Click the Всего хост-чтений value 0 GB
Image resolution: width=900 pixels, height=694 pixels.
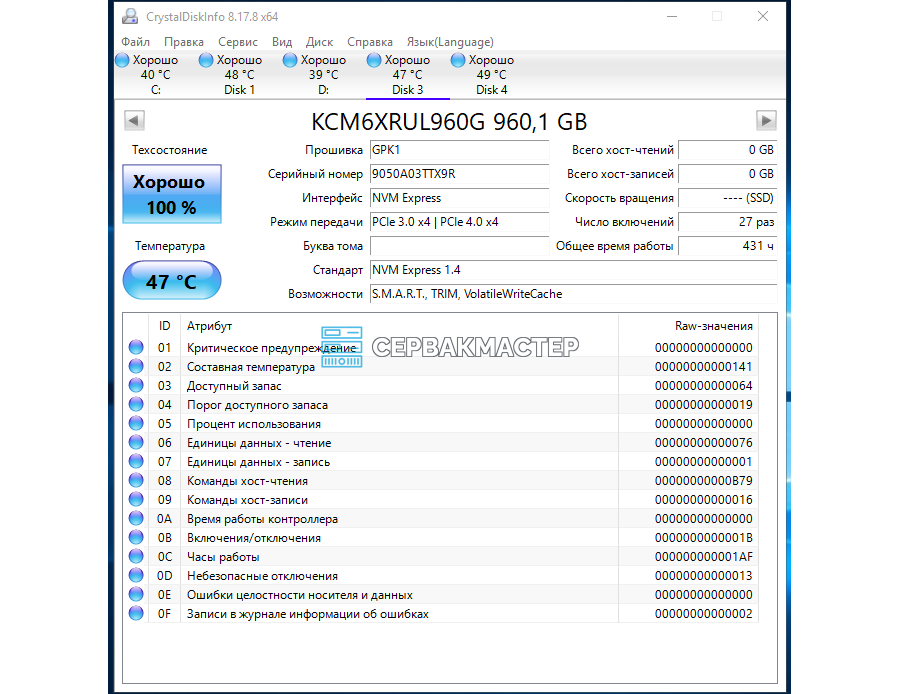(x=727, y=150)
